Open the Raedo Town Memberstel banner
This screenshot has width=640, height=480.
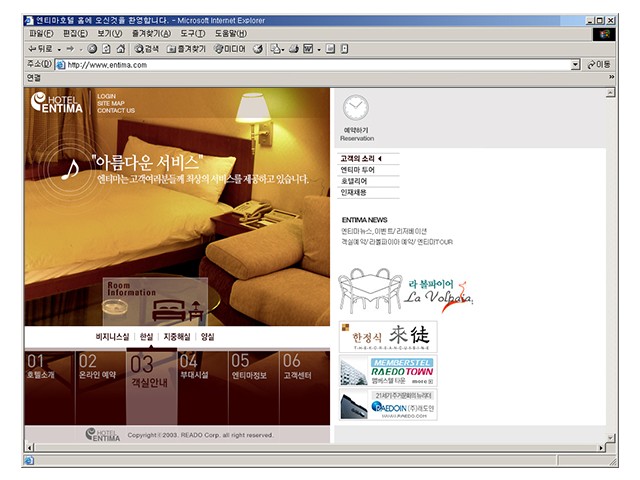coord(388,371)
